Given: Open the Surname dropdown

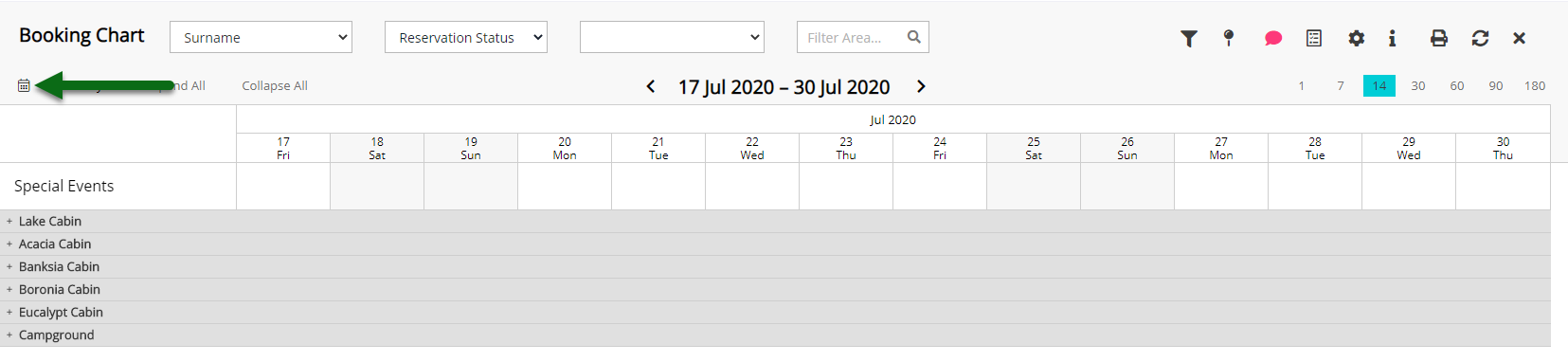Looking at the screenshot, I should coord(261,37).
